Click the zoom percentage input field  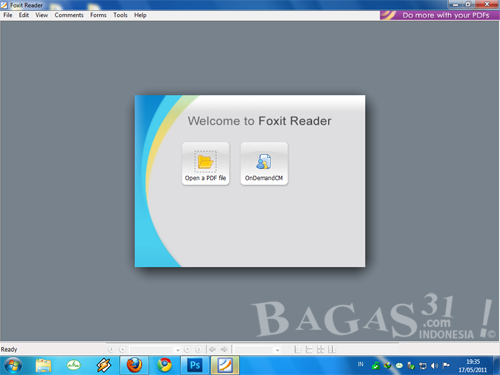254,350
